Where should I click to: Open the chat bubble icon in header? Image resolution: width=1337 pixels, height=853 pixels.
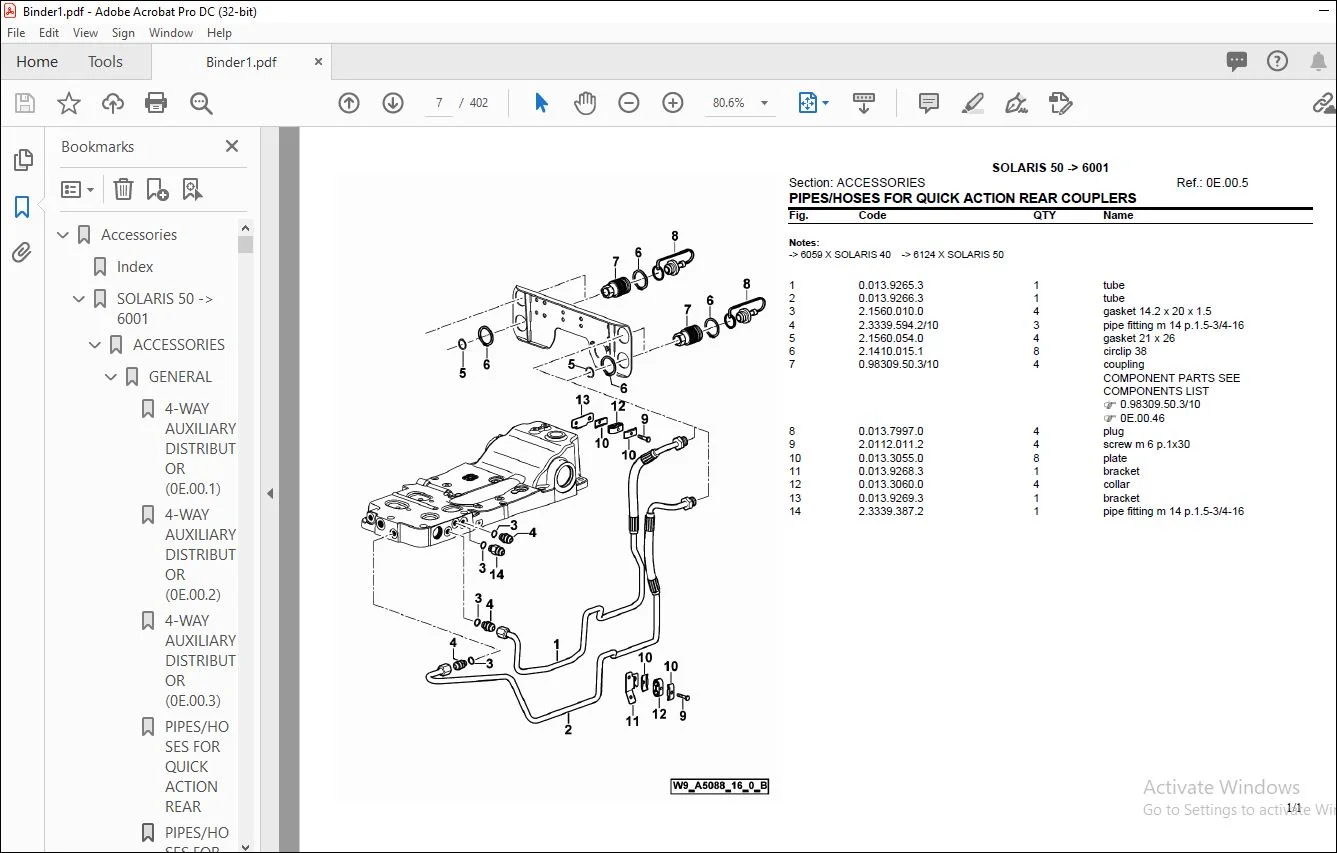coord(1237,62)
